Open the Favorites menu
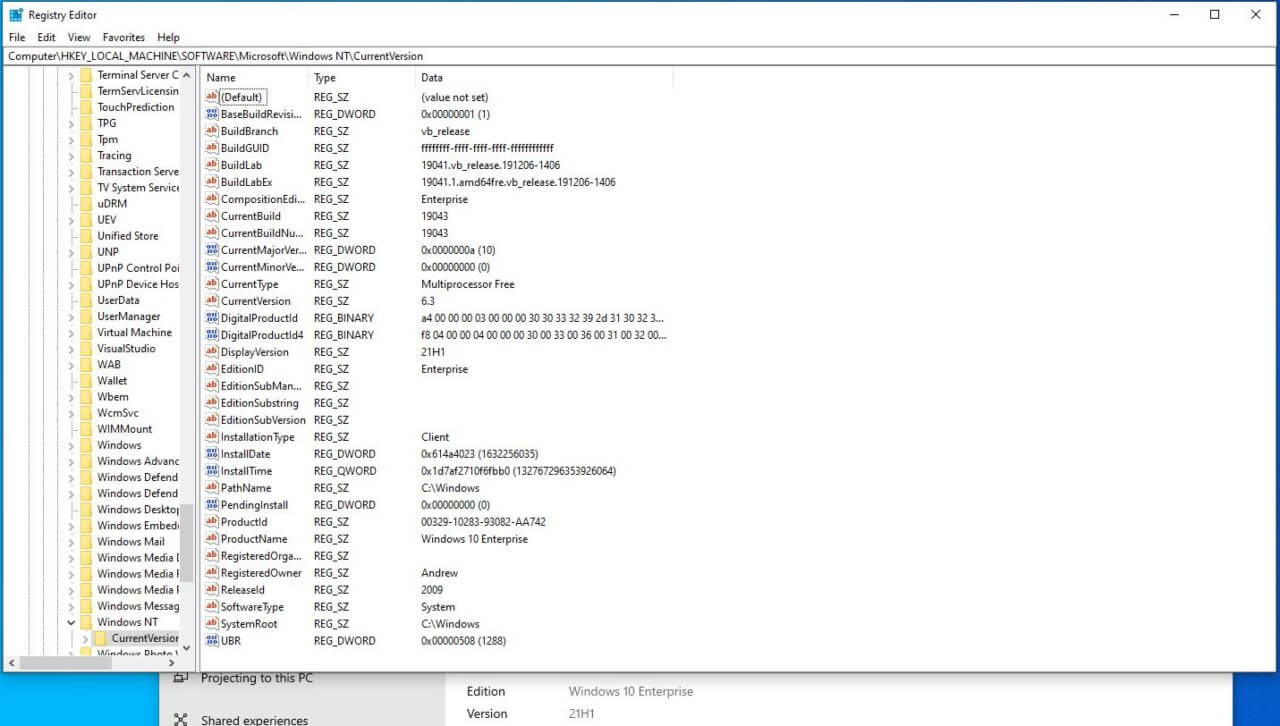The width and height of the screenshot is (1280, 726). (x=124, y=37)
